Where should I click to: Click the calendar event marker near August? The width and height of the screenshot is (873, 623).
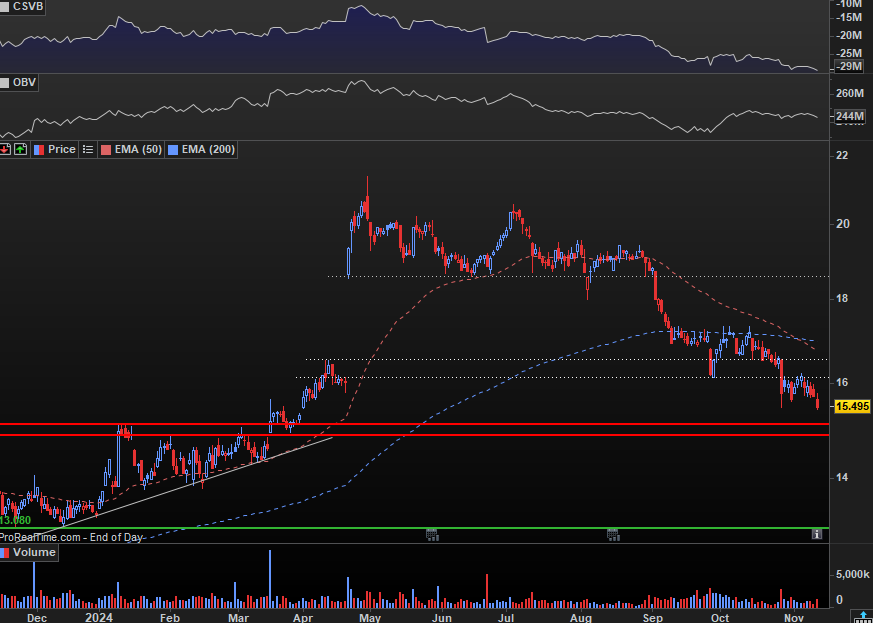click(613, 535)
